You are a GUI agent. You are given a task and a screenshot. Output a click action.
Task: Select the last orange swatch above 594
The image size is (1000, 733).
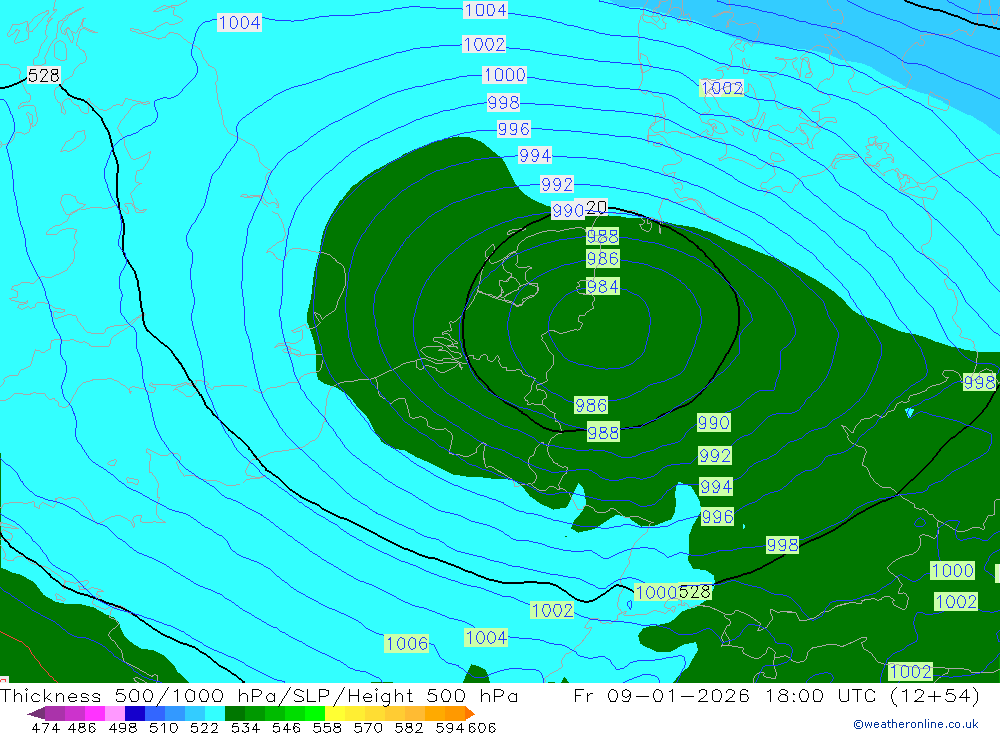[455, 713]
